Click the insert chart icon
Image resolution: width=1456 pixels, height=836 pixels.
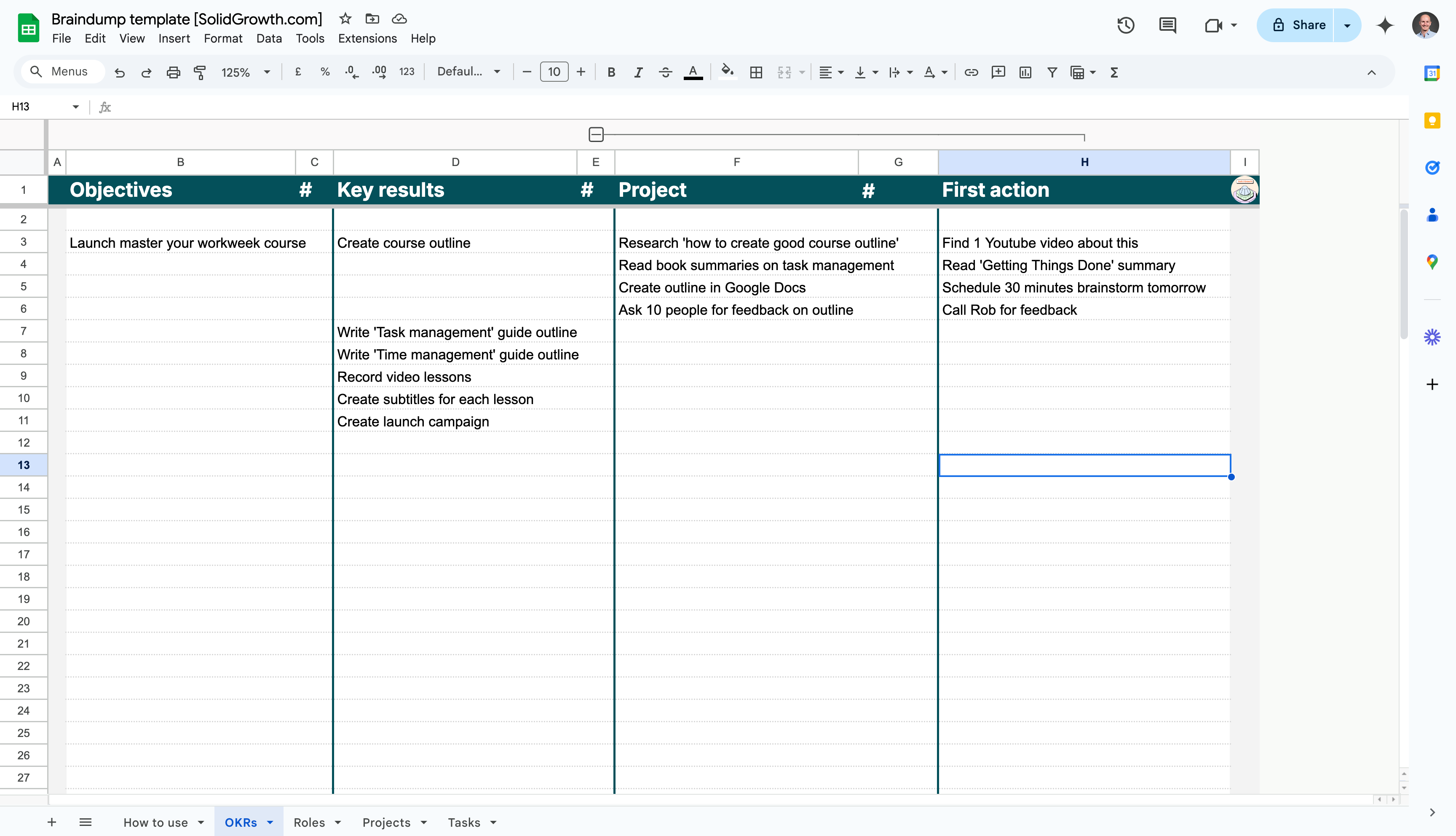[x=1025, y=72]
